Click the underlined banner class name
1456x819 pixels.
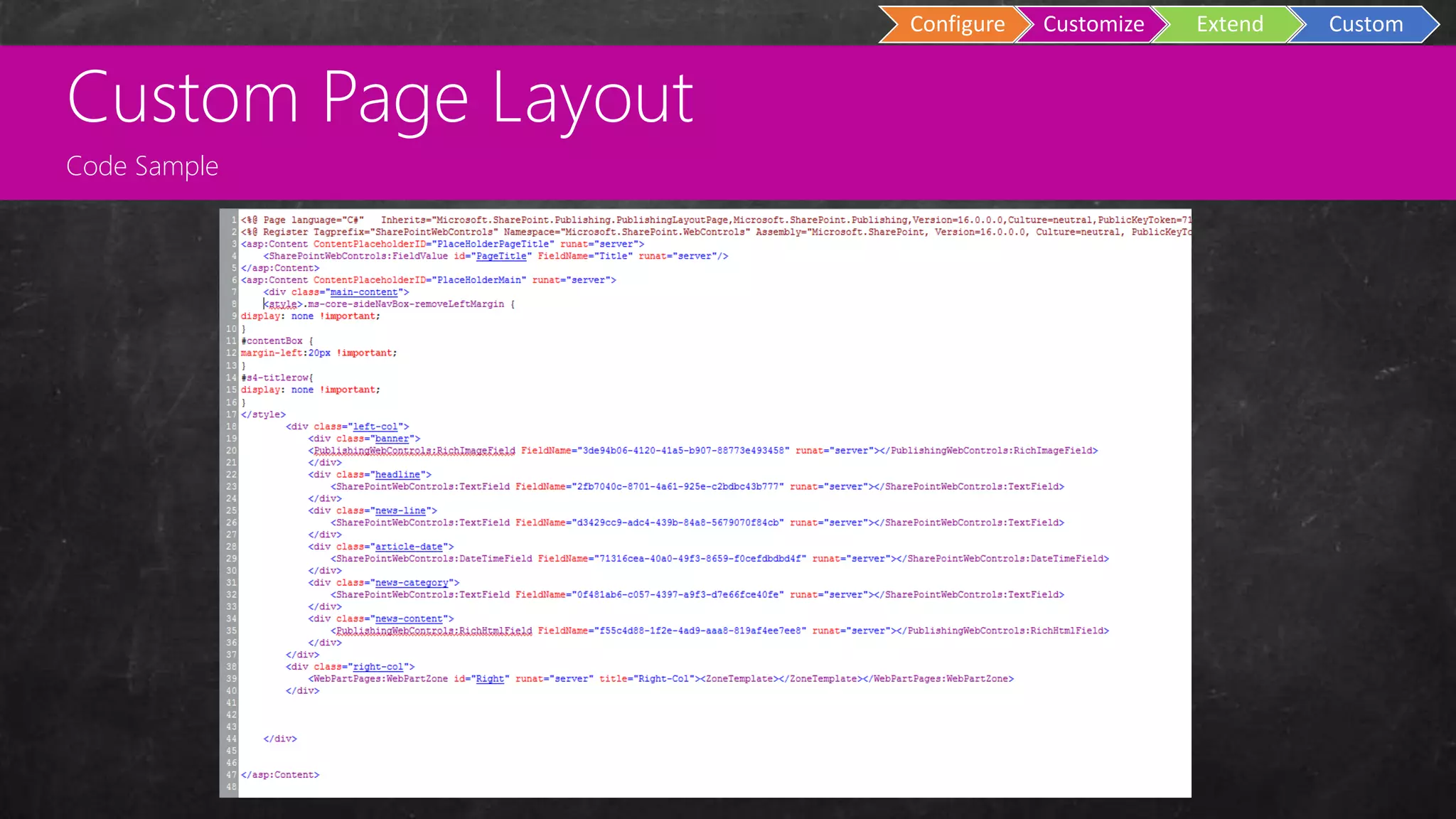392,439
